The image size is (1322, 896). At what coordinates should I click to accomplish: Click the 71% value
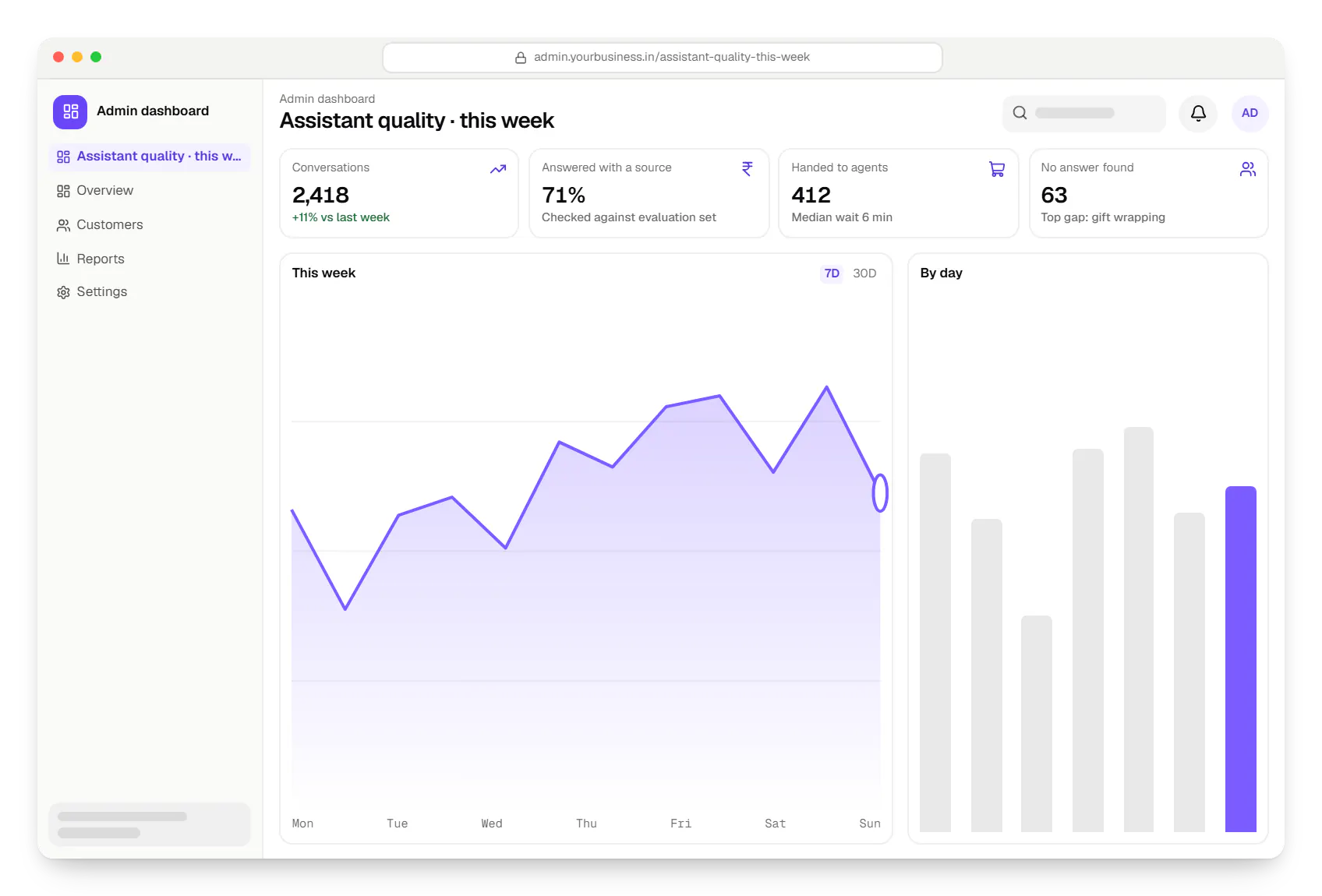coord(564,195)
